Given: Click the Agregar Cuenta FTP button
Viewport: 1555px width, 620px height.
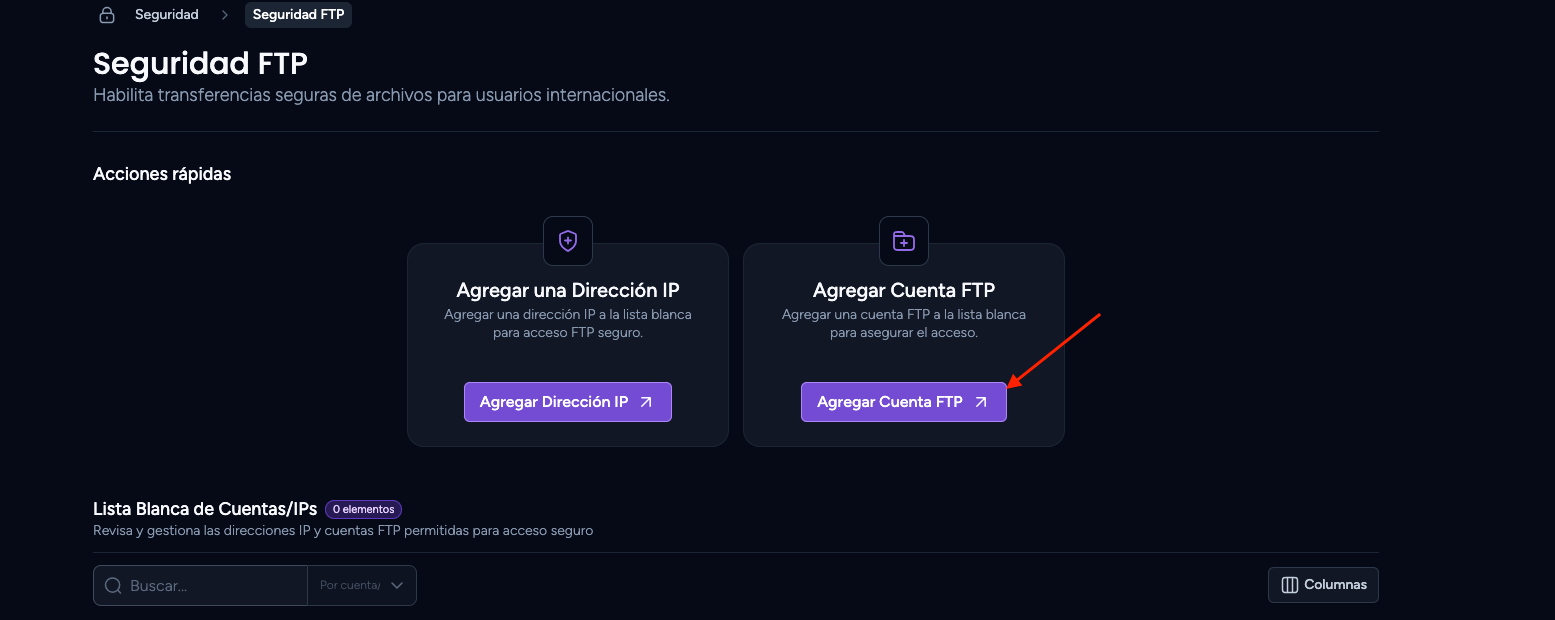Looking at the screenshot, I should point(904,402).
